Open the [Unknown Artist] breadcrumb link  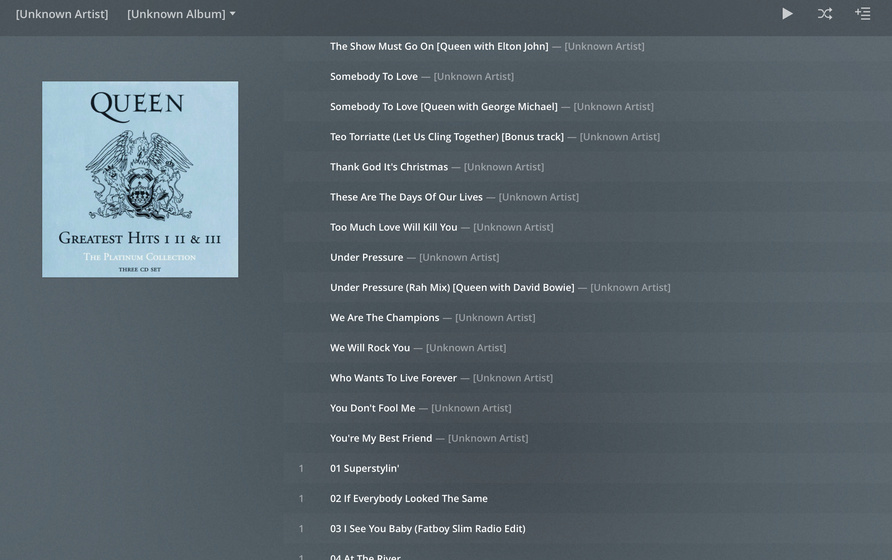pyautogui.click(x=62, y=14)
